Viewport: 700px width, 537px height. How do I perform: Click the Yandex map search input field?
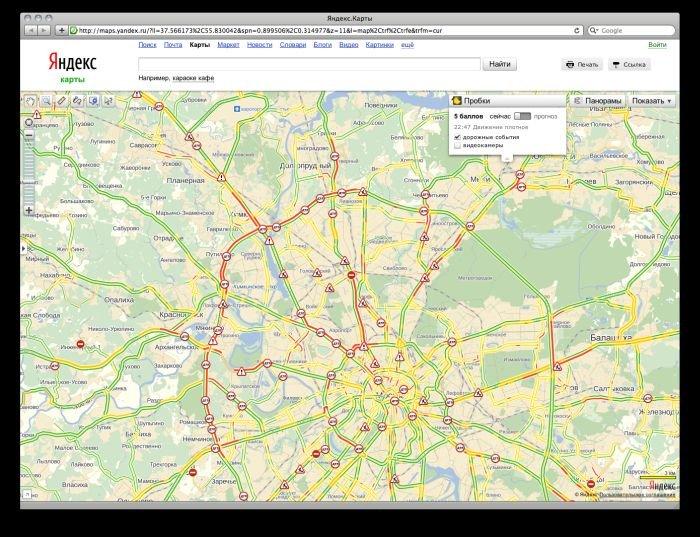tap(310, 64)
